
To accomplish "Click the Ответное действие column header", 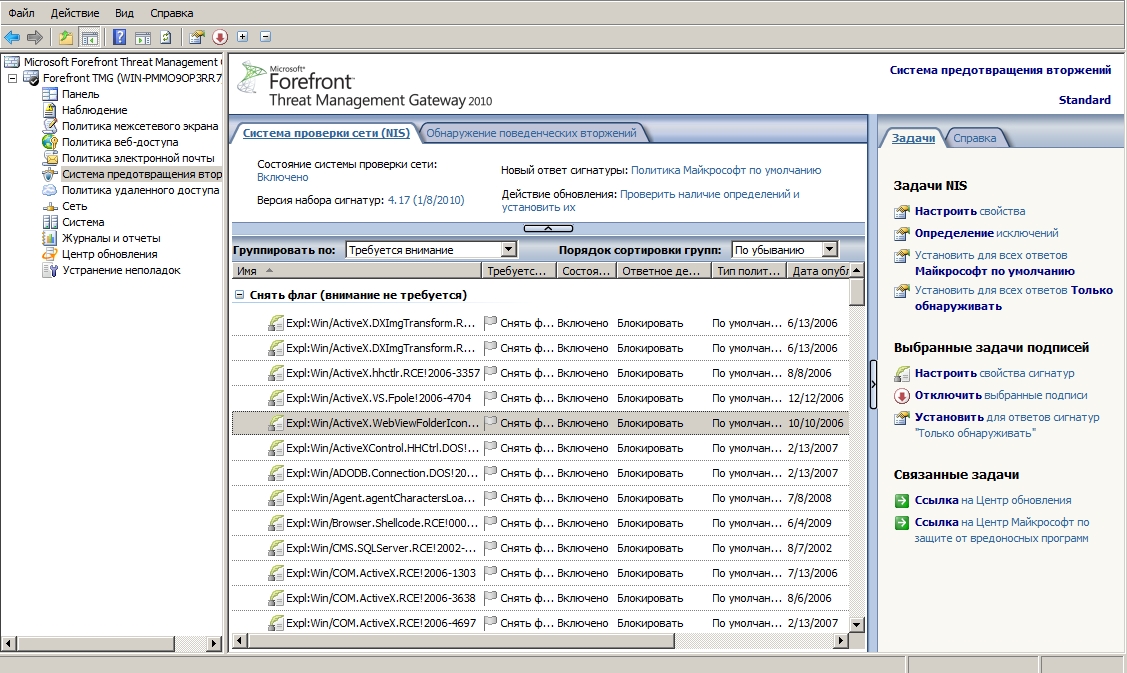I will (663, 271).
